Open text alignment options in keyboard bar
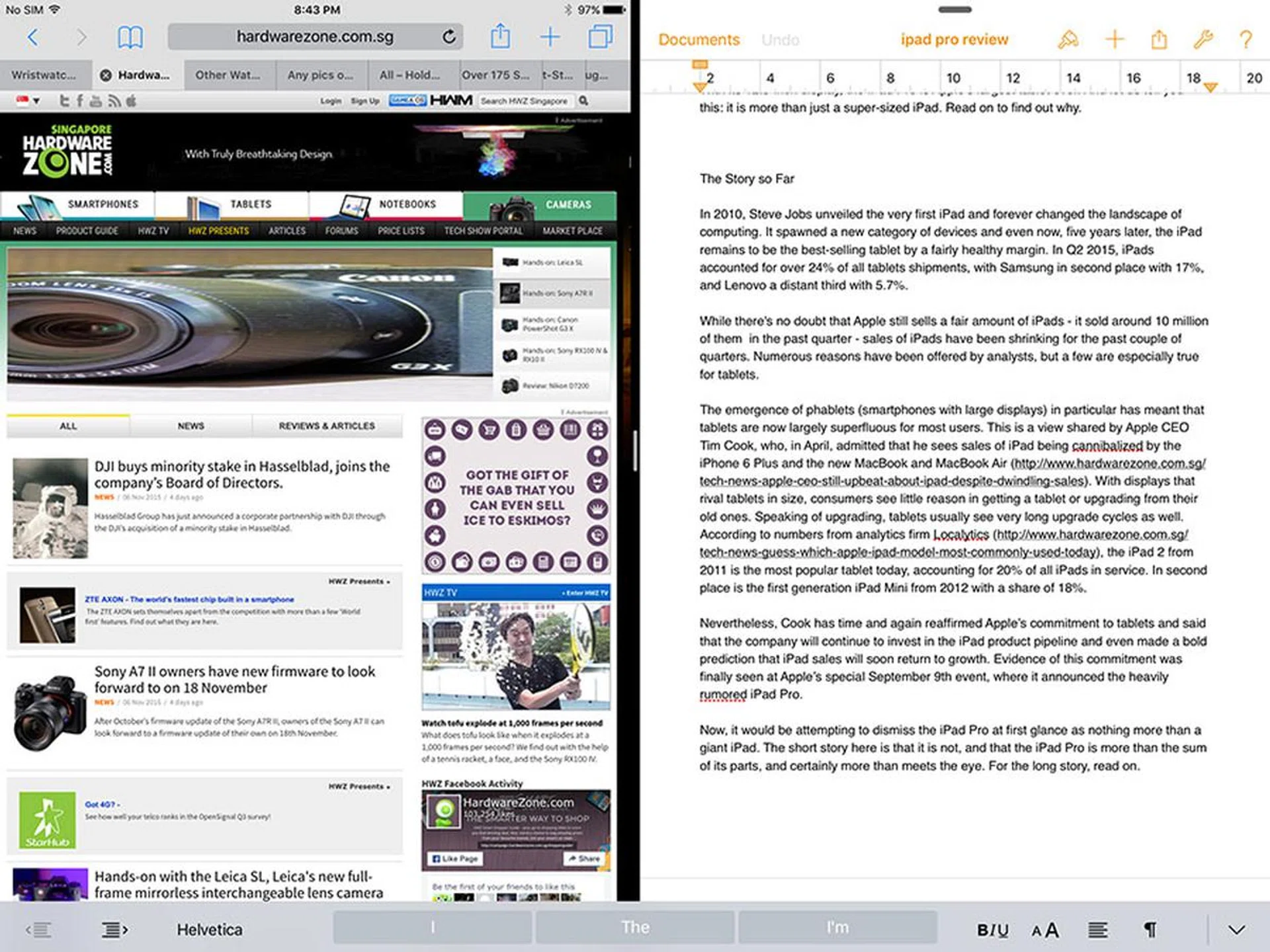1270x952 pixels. tap(1098, 930)
